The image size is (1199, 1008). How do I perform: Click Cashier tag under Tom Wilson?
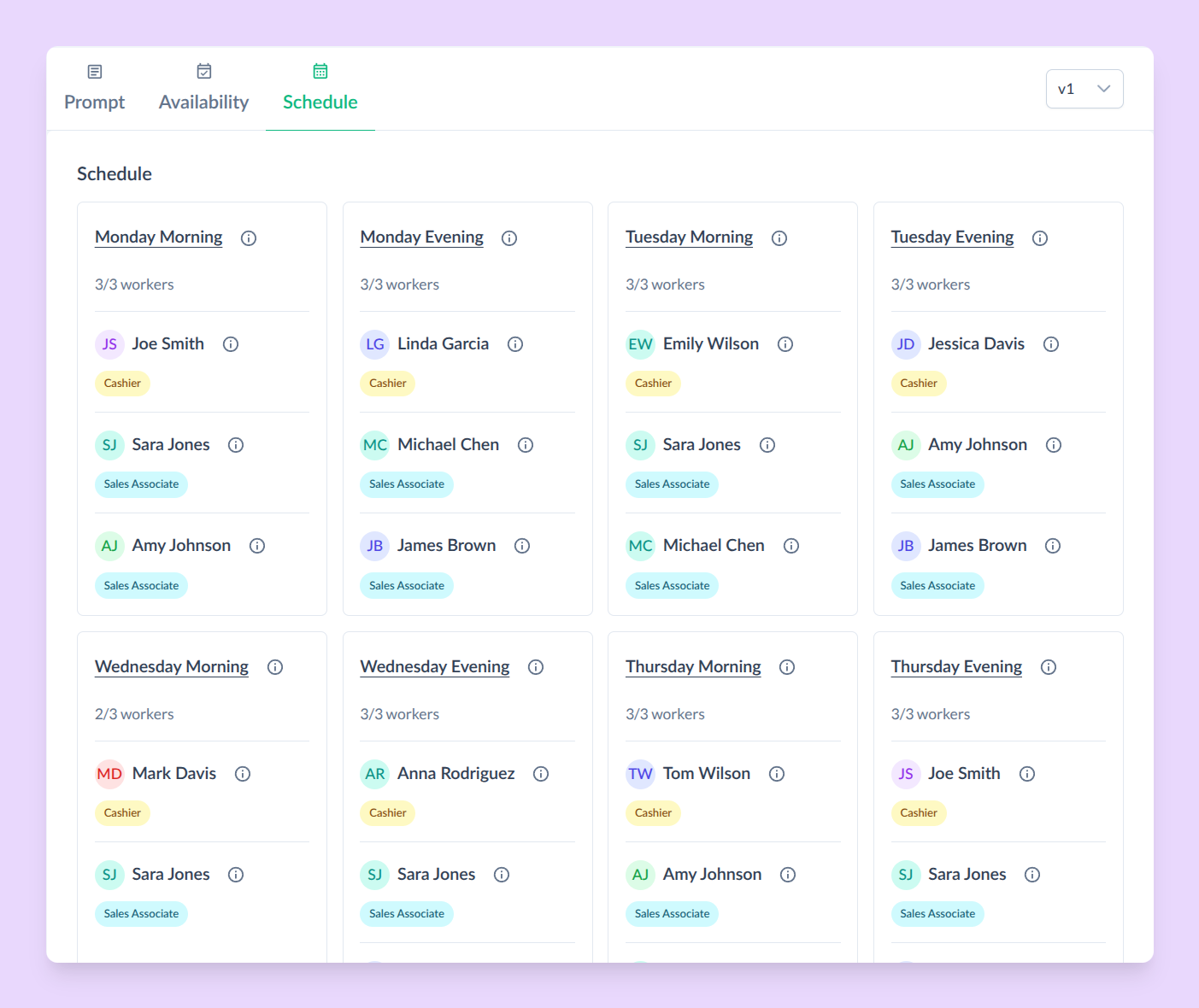pos(654,813)
